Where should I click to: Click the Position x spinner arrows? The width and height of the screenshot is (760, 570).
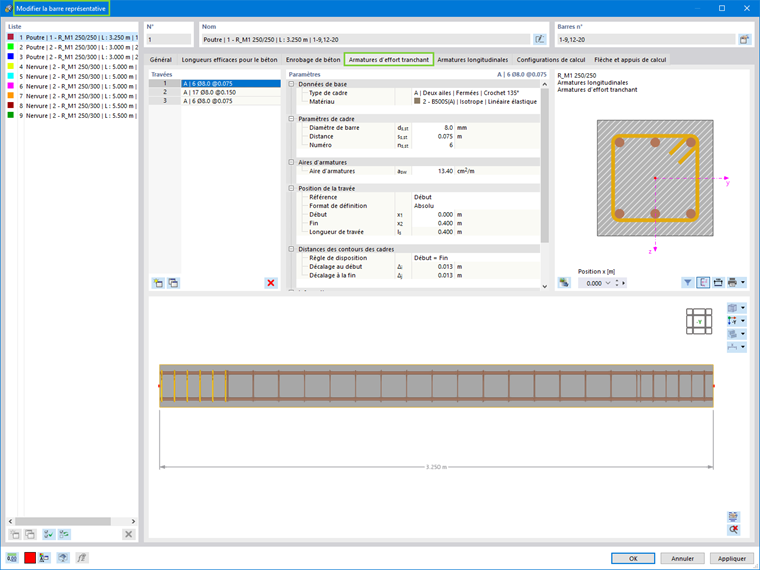click(617, 283)
